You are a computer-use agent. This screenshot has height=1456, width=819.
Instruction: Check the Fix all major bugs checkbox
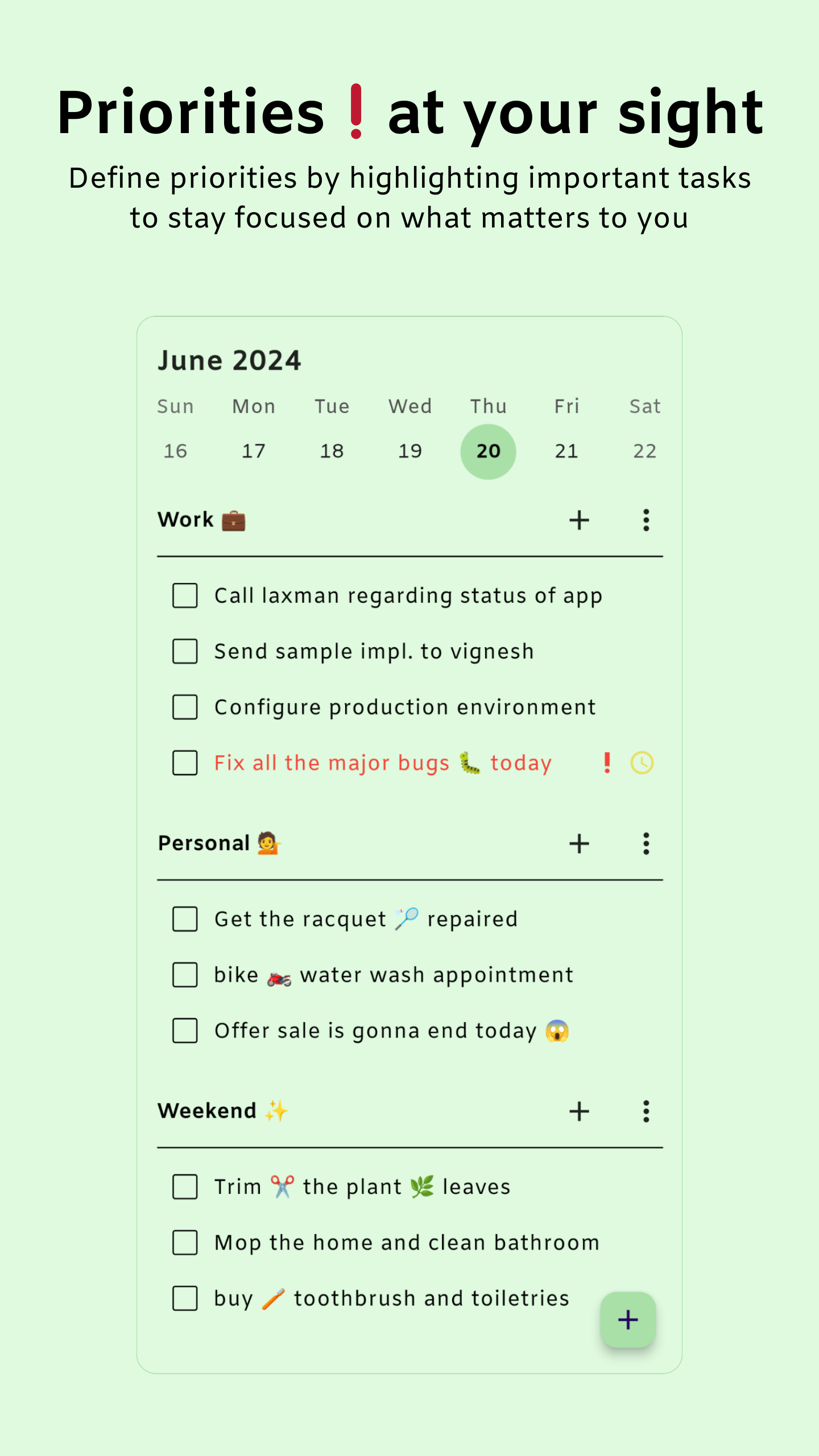point(185,763)
